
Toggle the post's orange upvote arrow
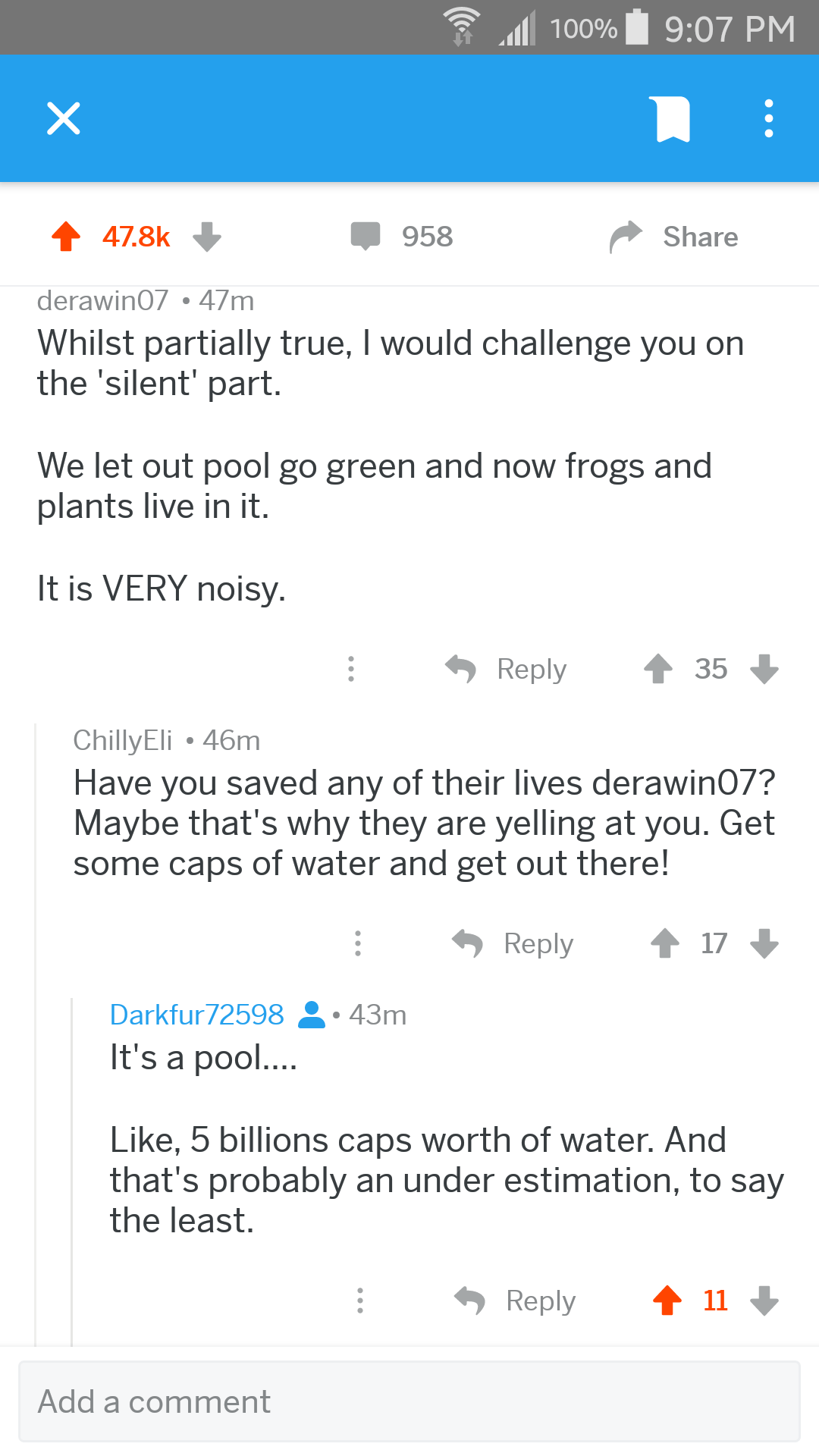66,237
